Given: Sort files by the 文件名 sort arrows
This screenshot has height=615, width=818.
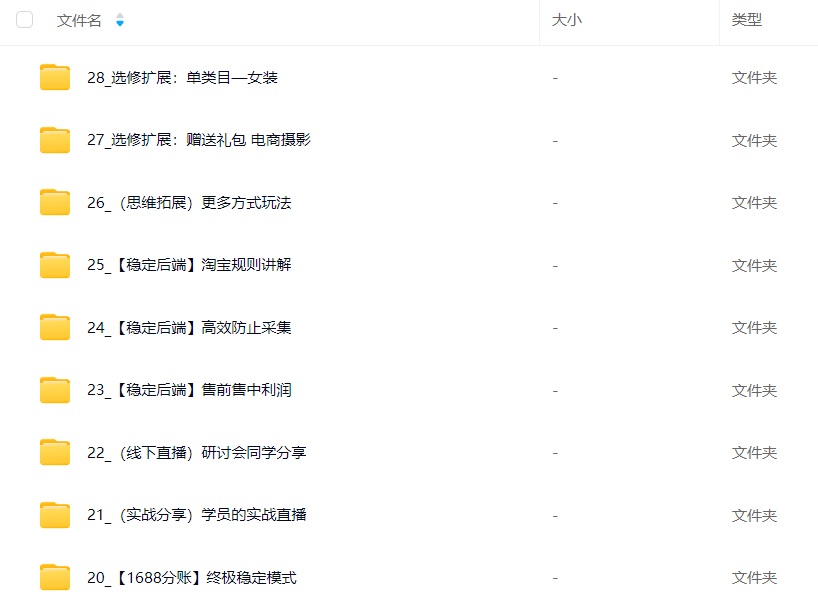Looking at the screenshot, I should tap(119, 20).
